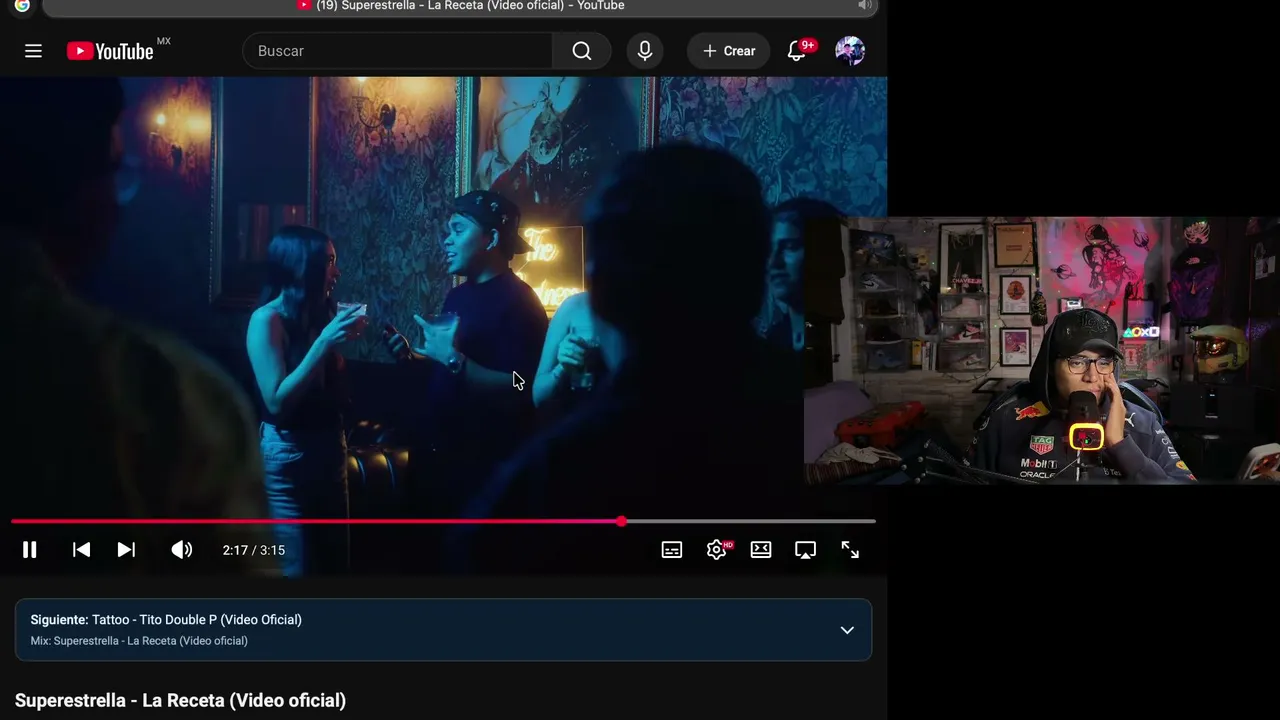The width and height of the screenshot is (1280, 720).
Task: Click the webcam overlay of the streamer
Action: [1042, 350]
